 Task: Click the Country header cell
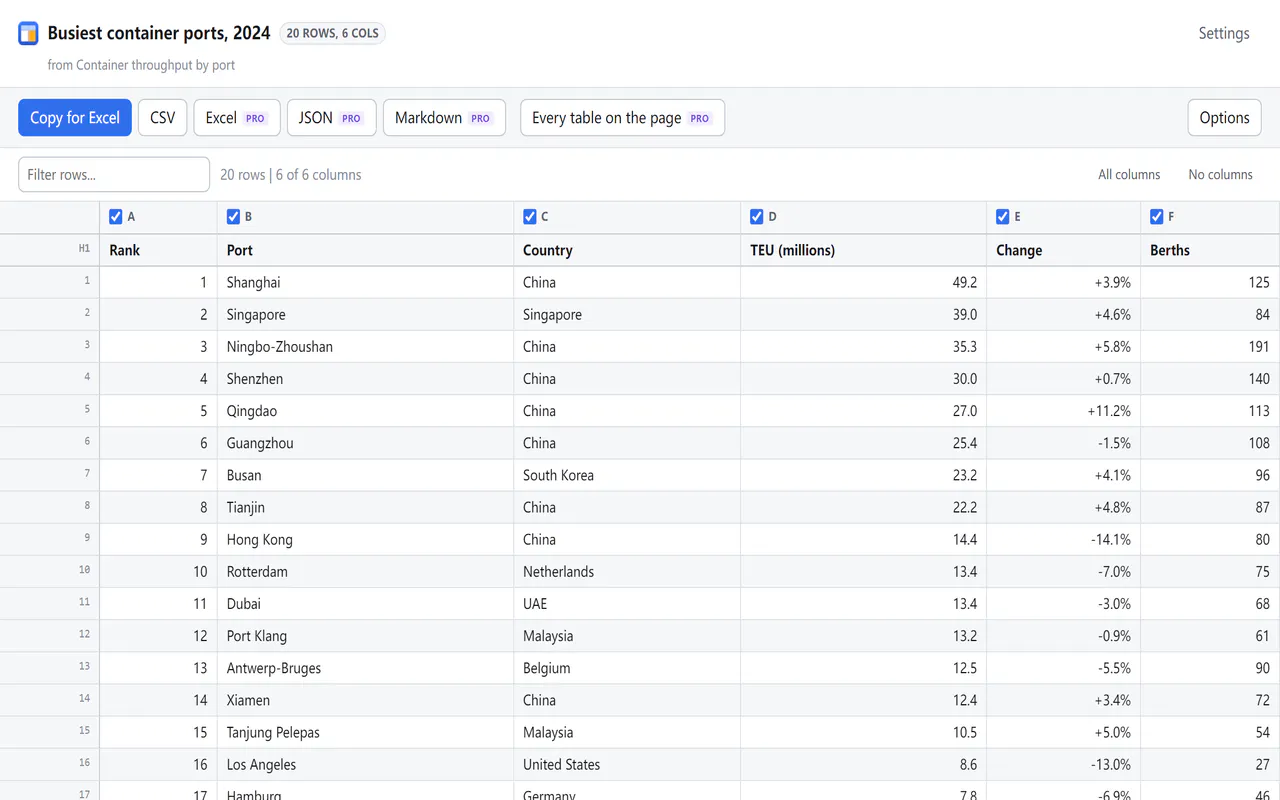627,250
